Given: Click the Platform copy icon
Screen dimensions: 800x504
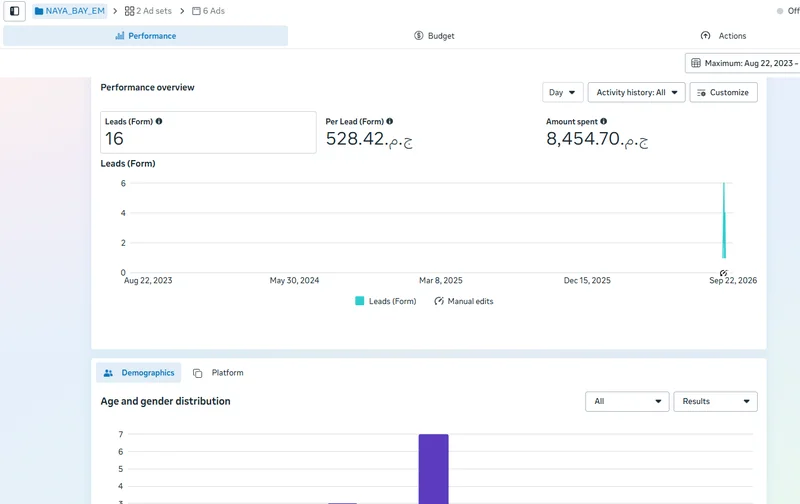Looking at the screenshot, I should click(197, 373).
